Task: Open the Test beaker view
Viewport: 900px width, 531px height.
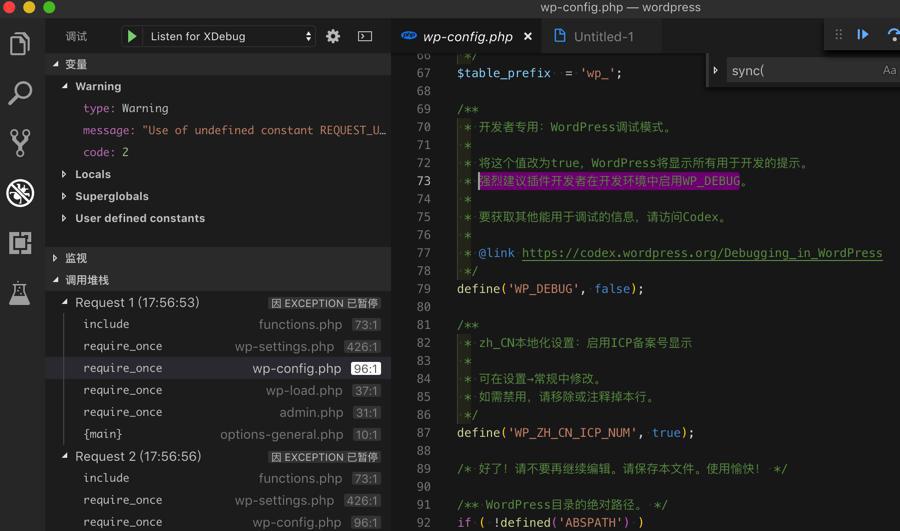Action: tap(20, 293)
